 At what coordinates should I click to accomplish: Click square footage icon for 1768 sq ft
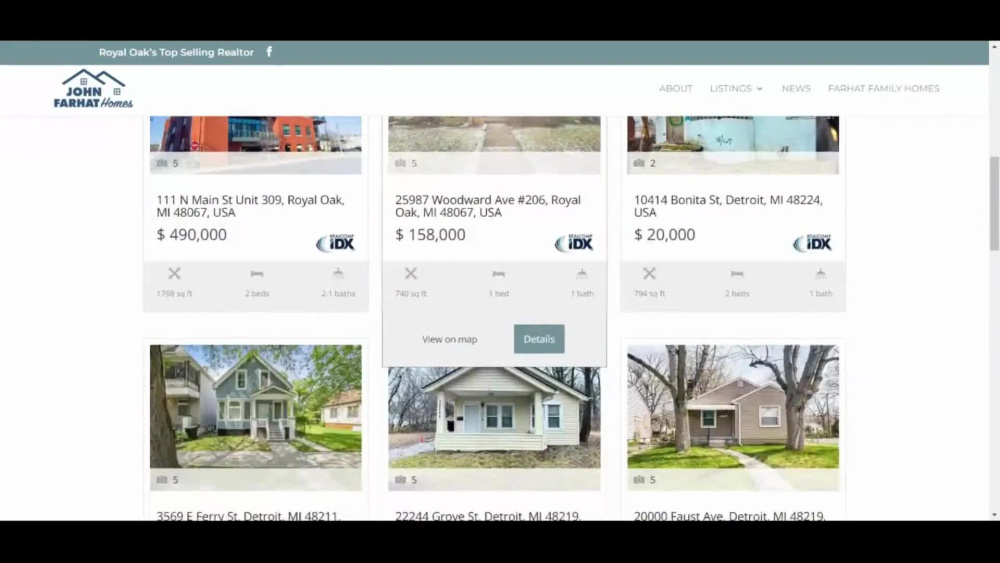tap(174, 274)
